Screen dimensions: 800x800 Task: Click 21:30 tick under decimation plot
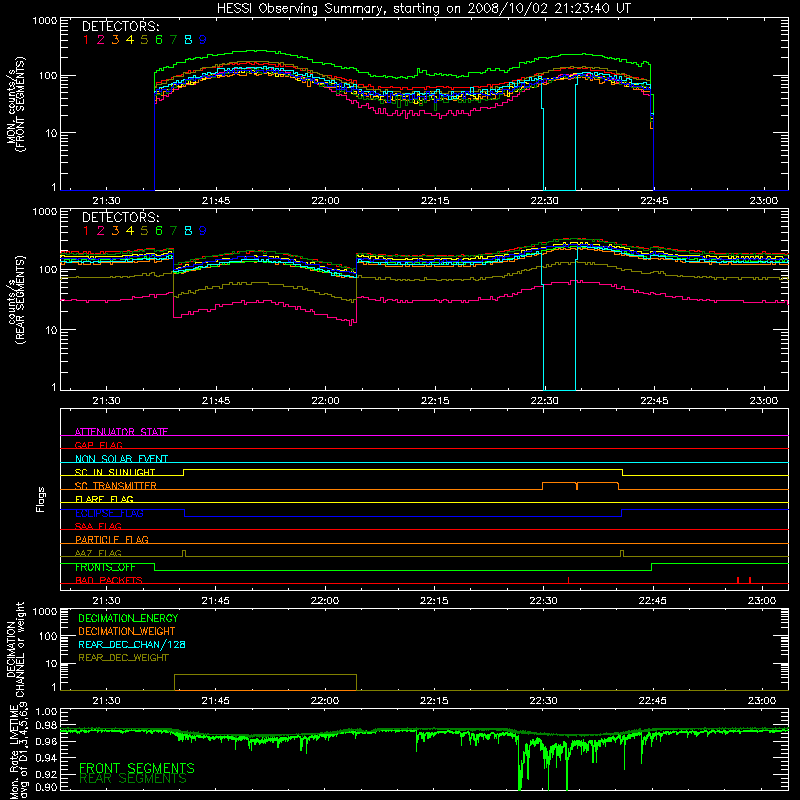[x=106, y=701]
